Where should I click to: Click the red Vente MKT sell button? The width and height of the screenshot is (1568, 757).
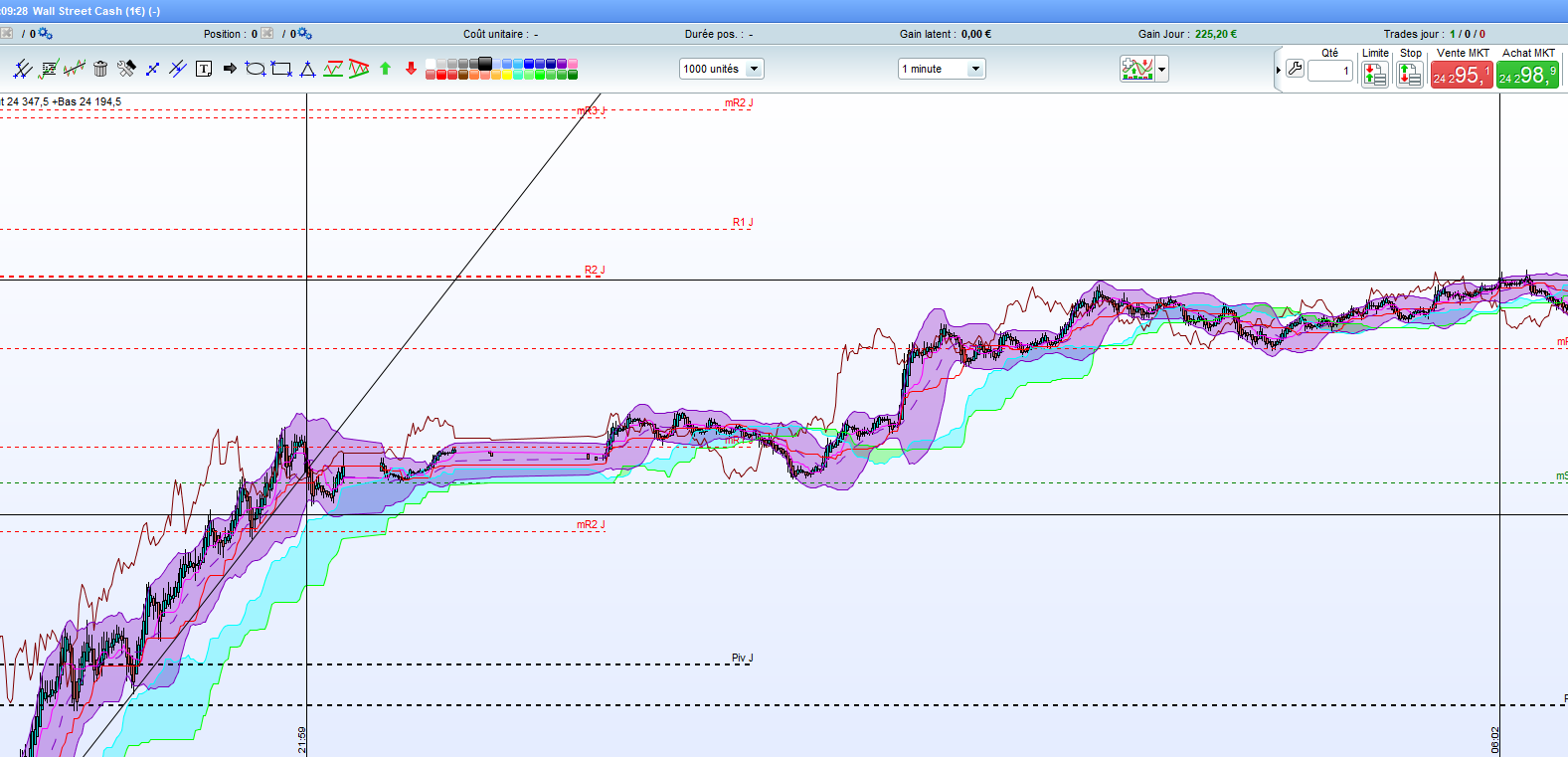click(x=1462, y=75)
